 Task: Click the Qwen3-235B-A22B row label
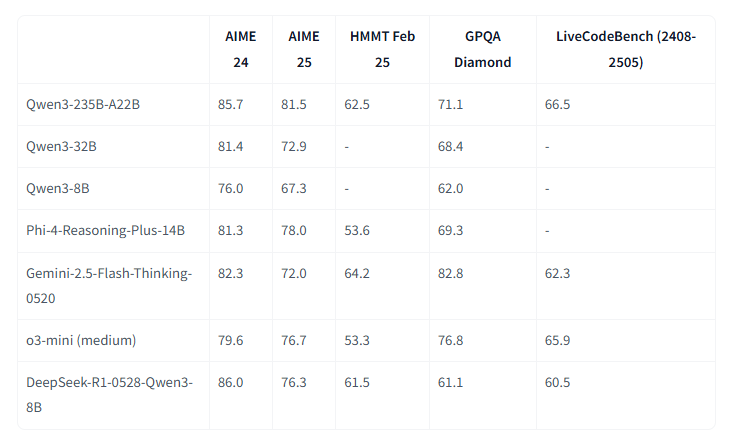tap(83, 104)
